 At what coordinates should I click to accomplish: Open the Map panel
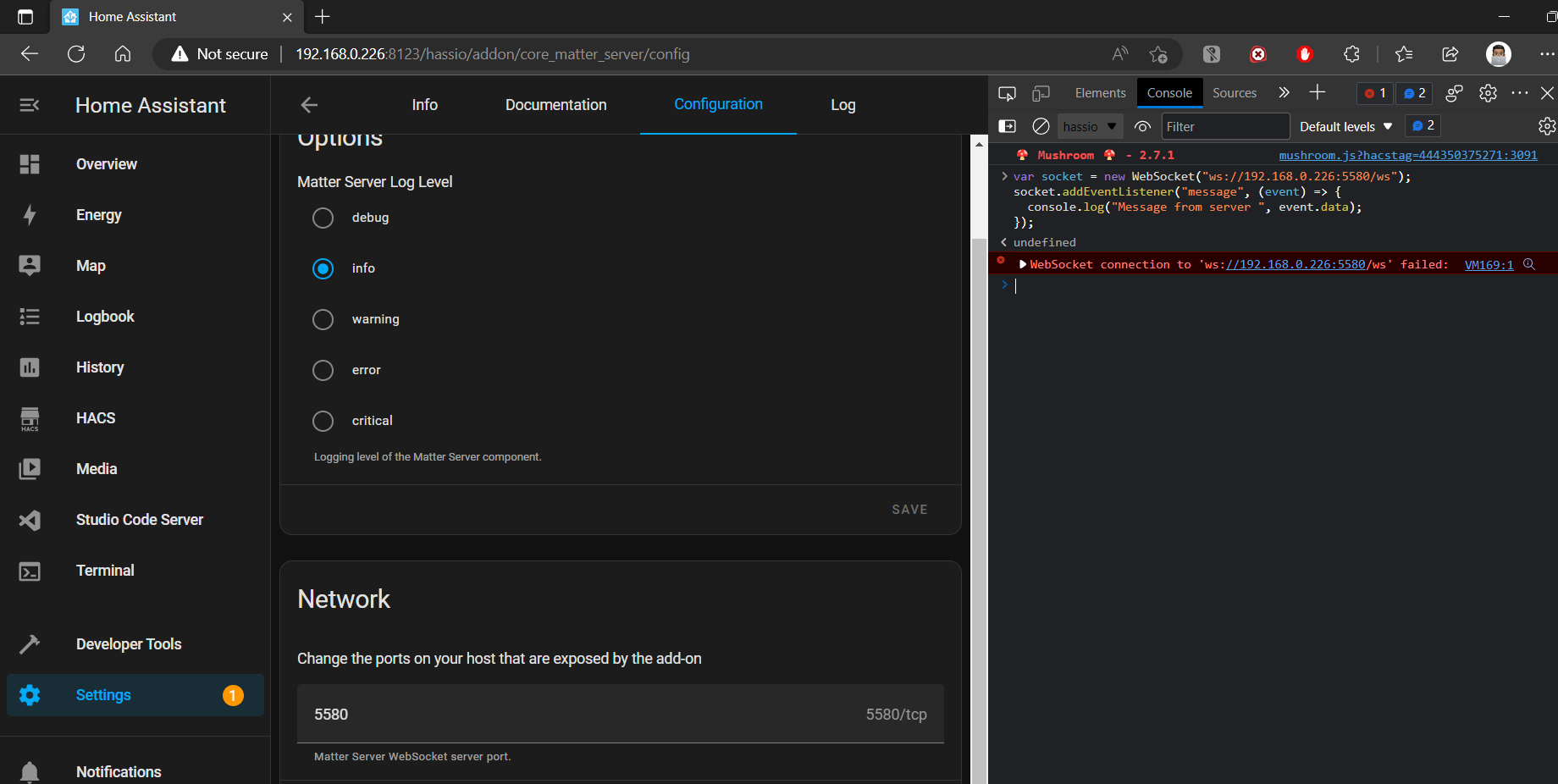[x=135, y=266]
